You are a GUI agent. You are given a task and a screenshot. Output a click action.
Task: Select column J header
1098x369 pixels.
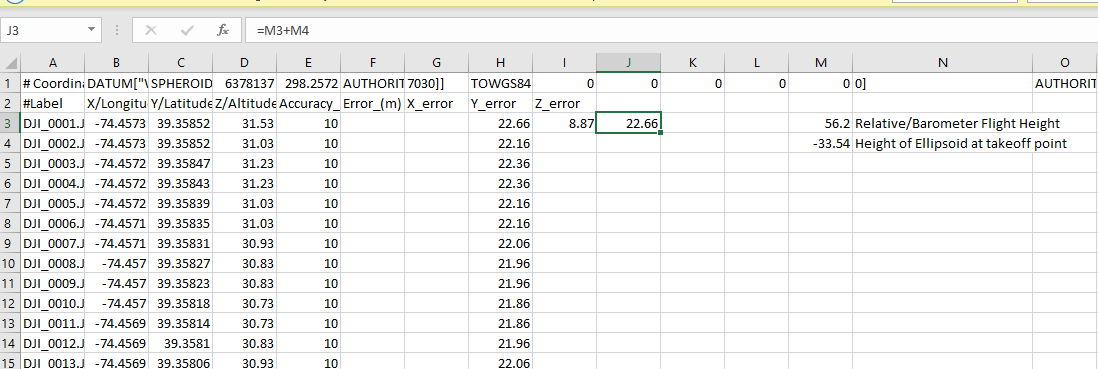pos(628,63)
